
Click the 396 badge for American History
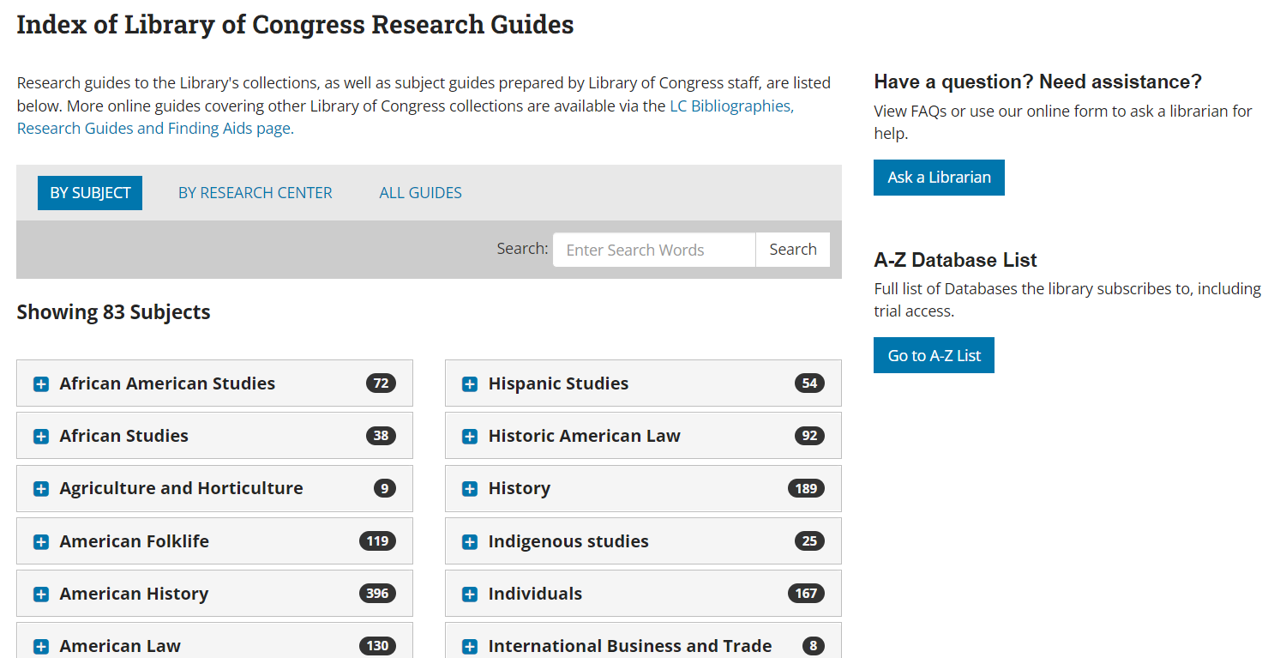pos(377,594)
